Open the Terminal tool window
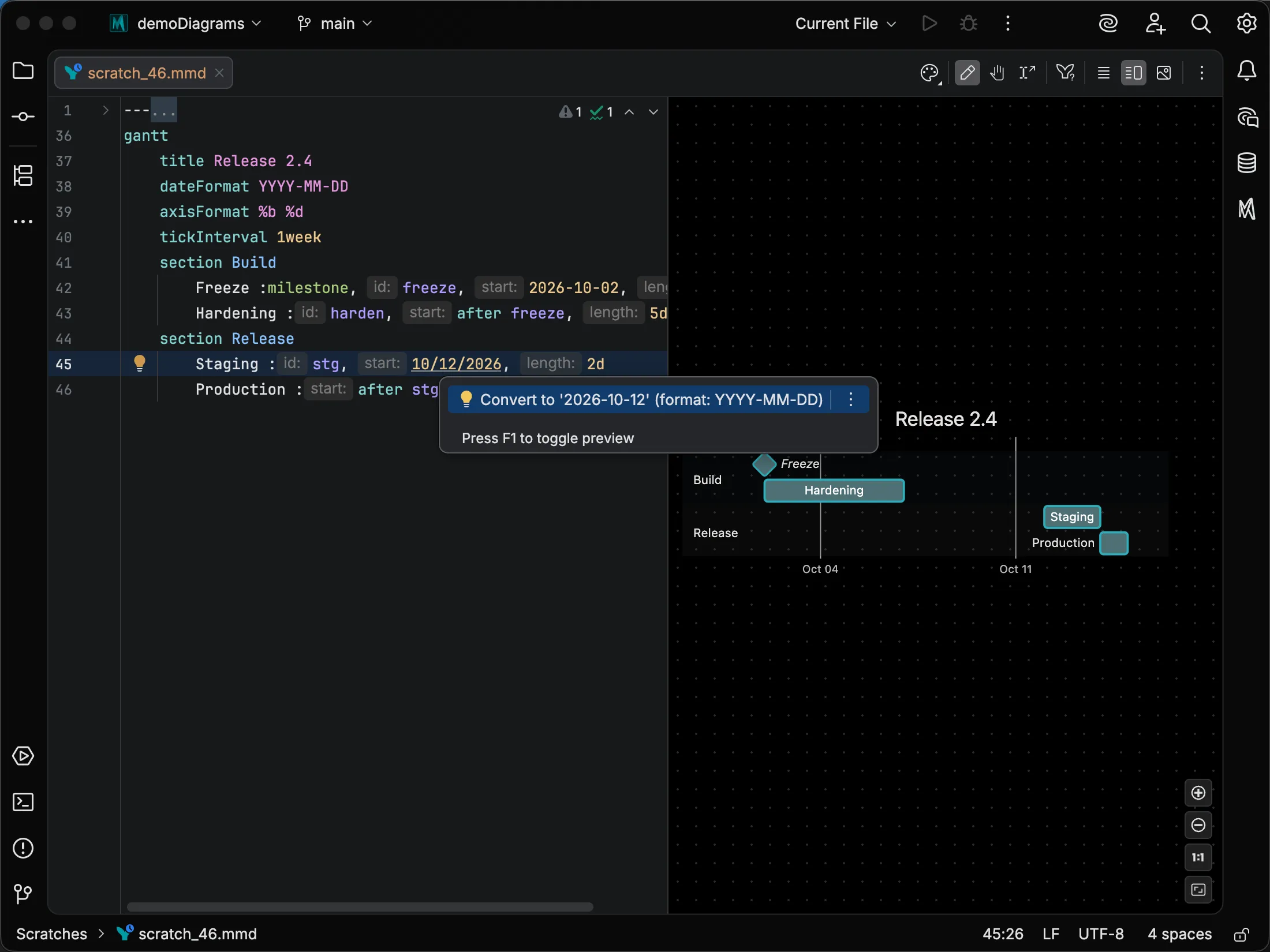The image size is (1270, 952). tap(23, 802)
